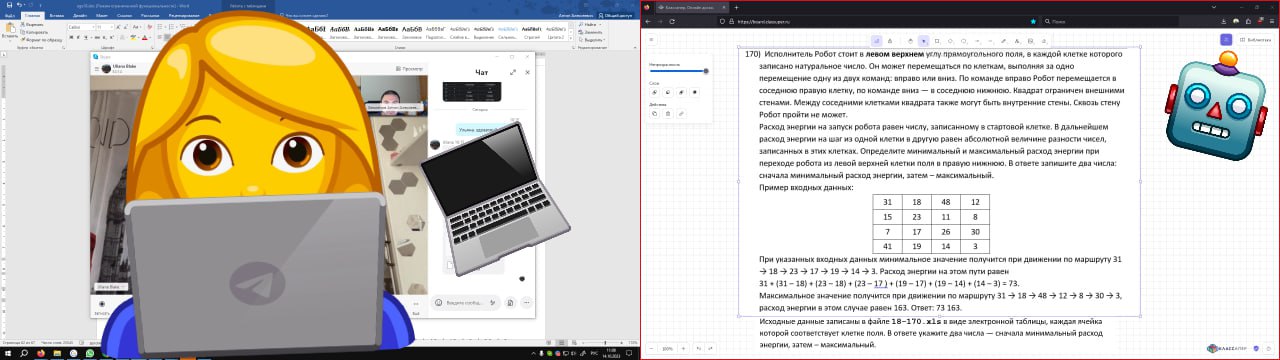Select the Классрум browser tab
This screenshot has height=360, width=1280.
coord(693,7)
